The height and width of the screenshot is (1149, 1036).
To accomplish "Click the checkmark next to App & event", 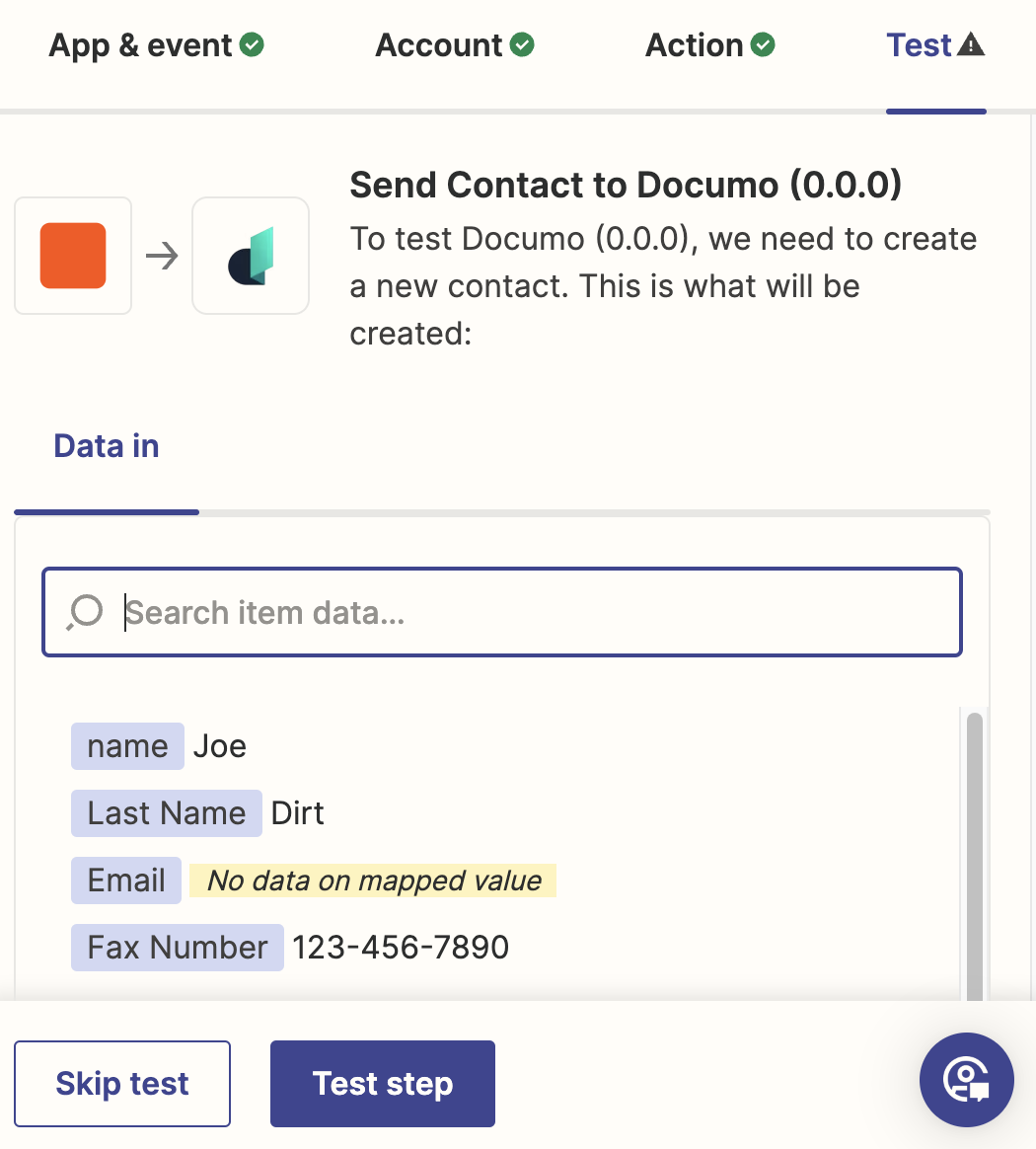I will pyautogui.click(x=252, y=44).
